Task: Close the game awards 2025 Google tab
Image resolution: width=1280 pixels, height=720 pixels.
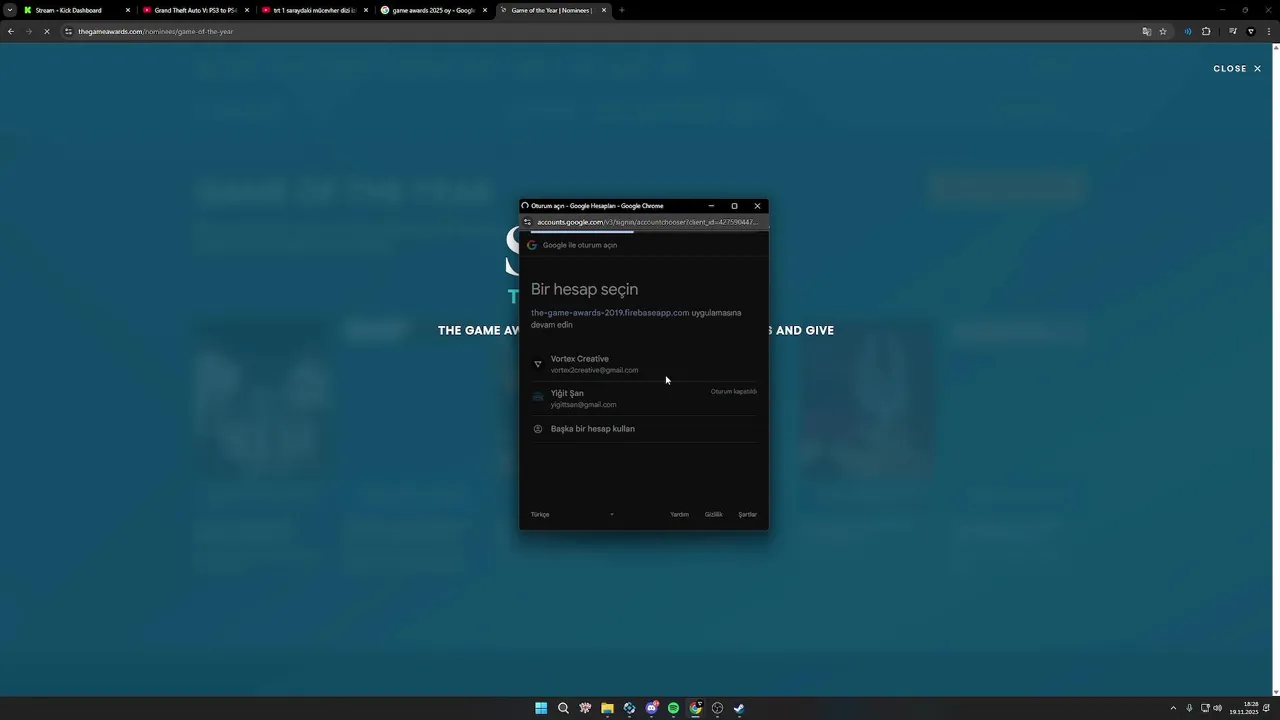Action: (x=485, y=10)
